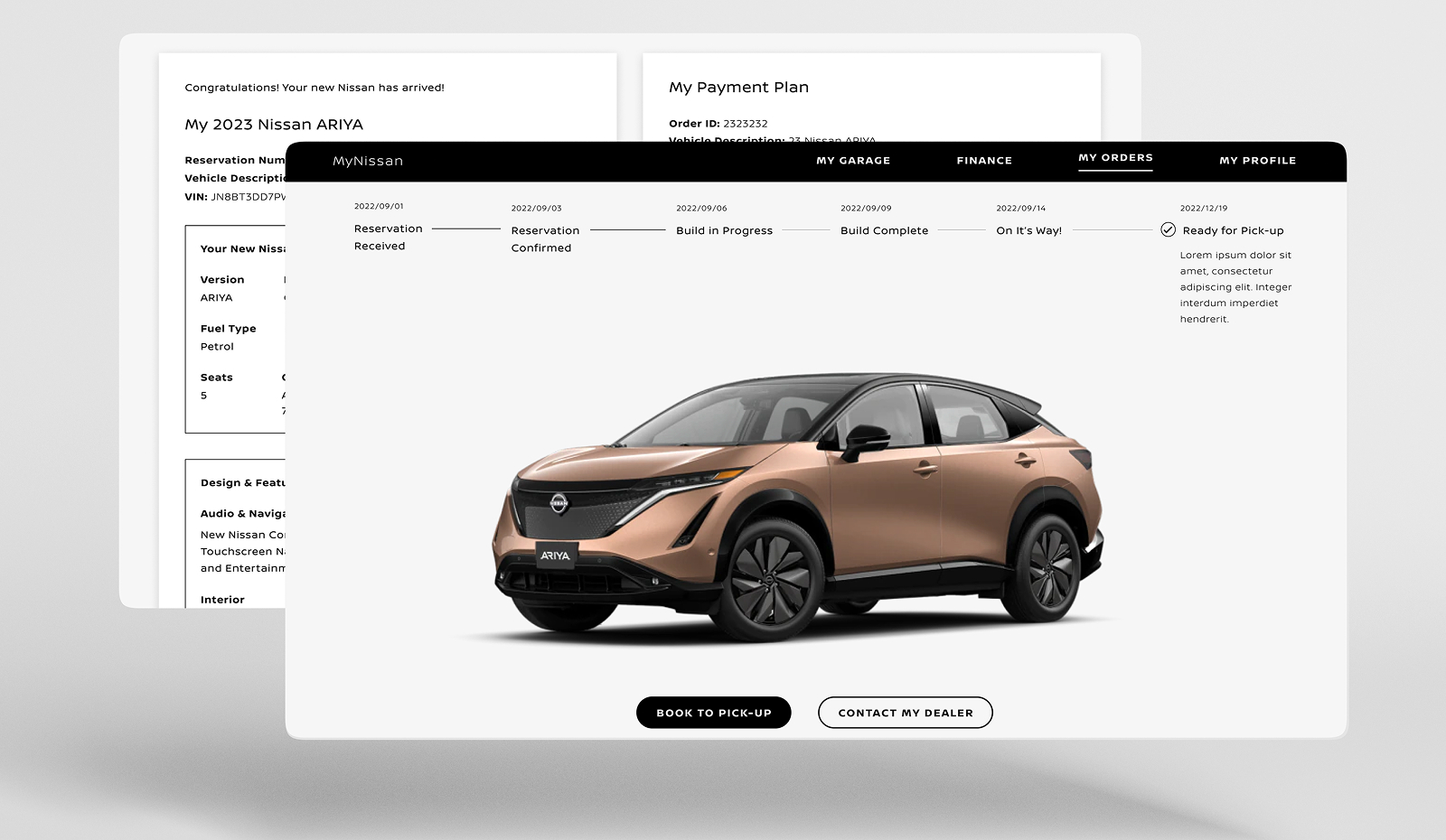1446x840 pixels.
Task: Open the MY ORDERS tab
Action: pos(1116,157)
